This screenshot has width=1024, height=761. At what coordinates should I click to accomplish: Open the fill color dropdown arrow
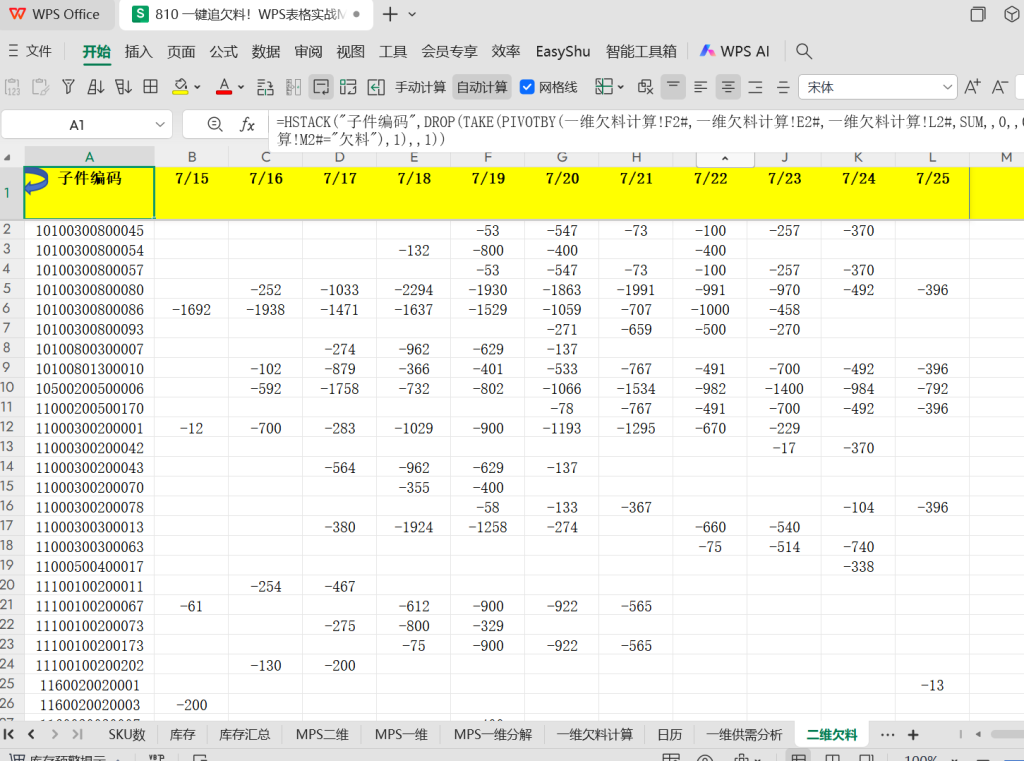pos(197,87)
